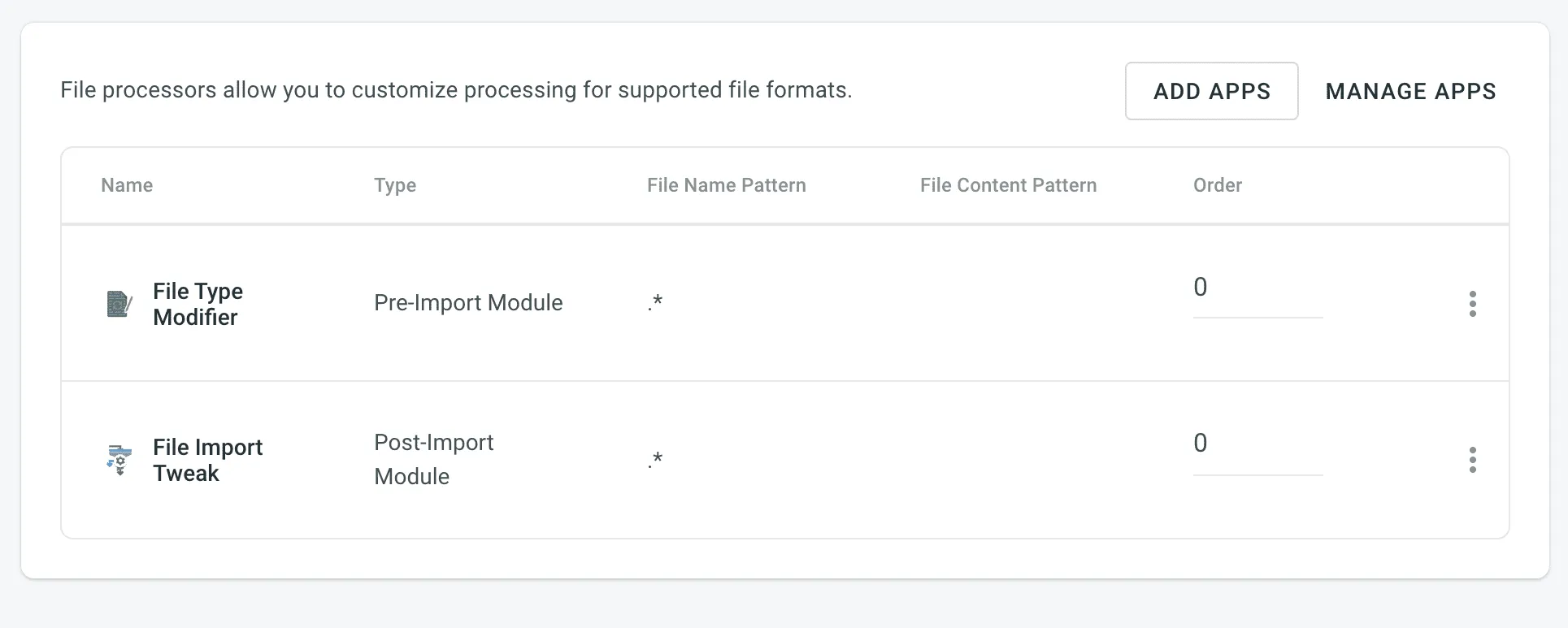This screenshot has height=628, width=1568.
Task: Click the Type column header
Action: (395, 185)
